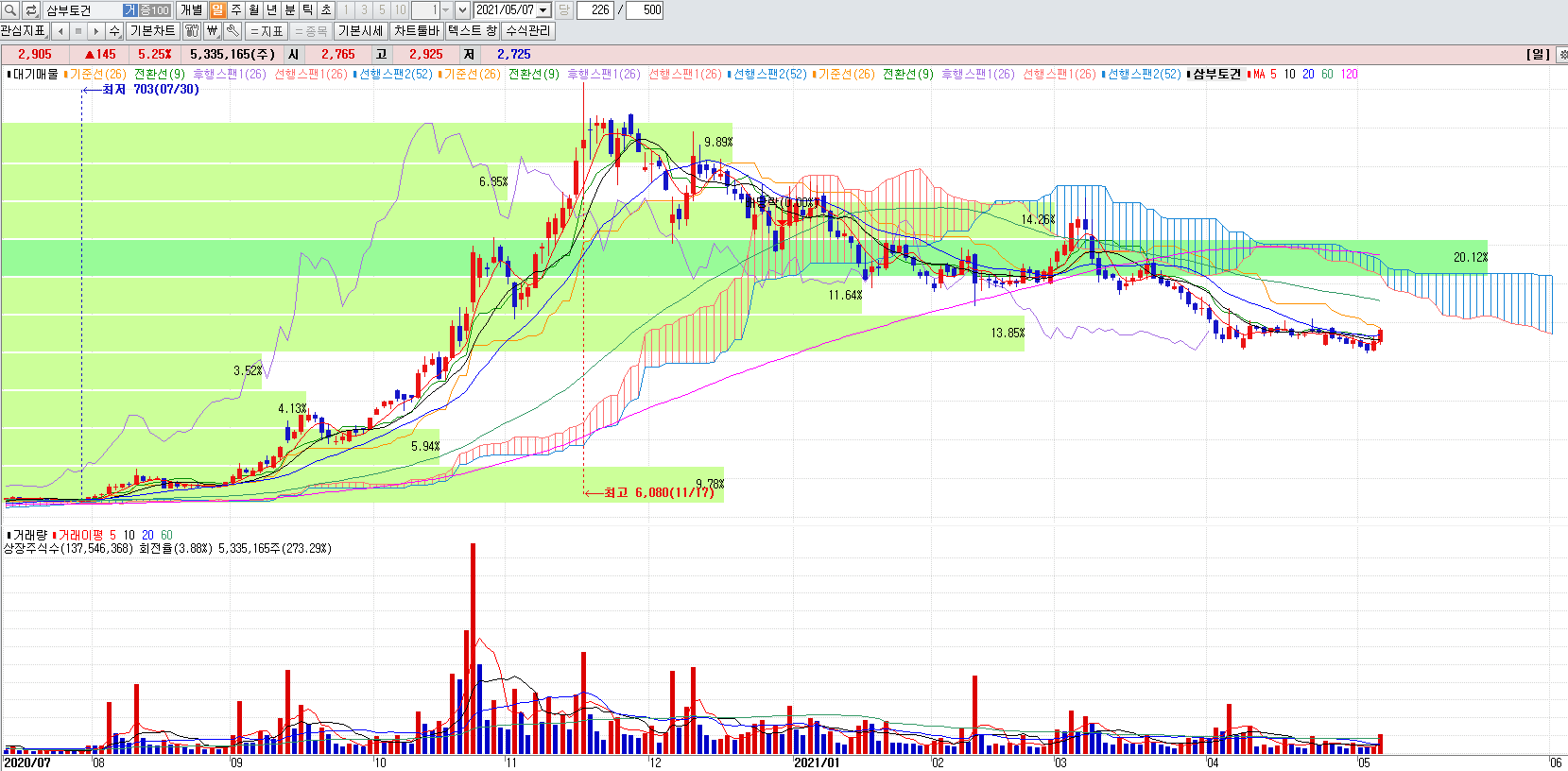Select interval preset 1
The width and height of the screenshot is (1568, 771).
346,10
